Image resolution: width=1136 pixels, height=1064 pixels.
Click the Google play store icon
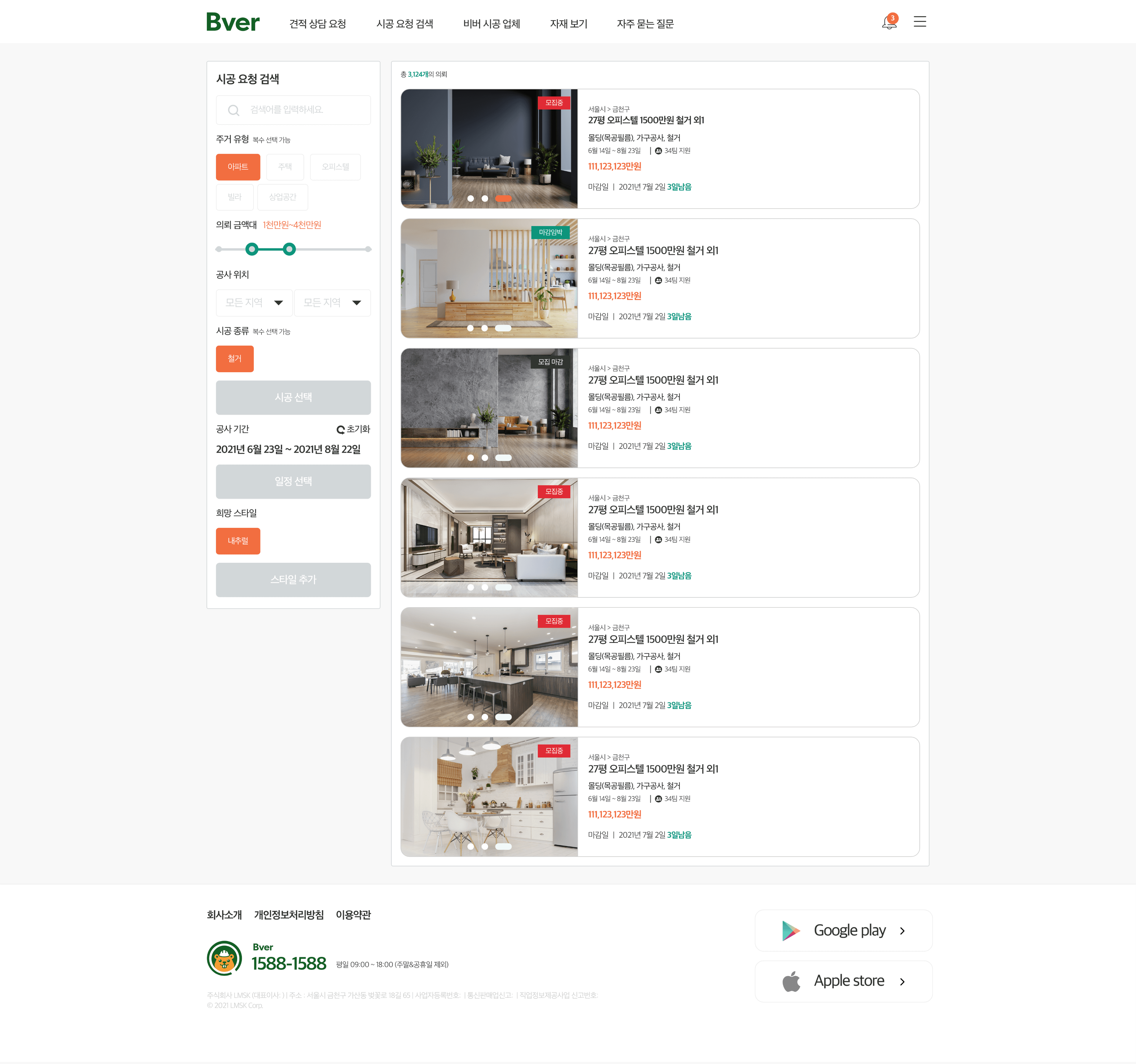(791, 931)
